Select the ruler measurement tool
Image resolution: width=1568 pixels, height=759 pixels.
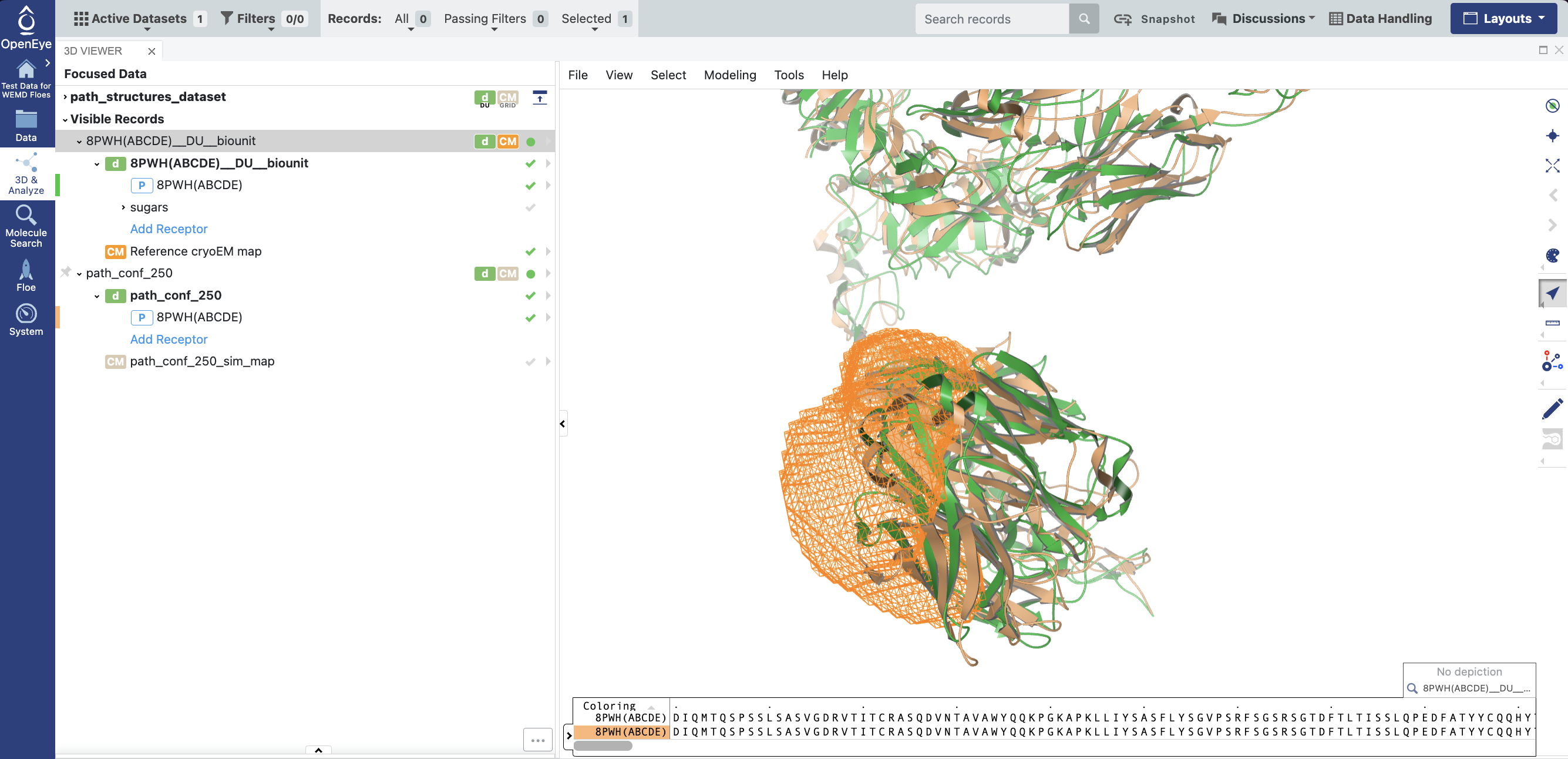tap(1552, 323)
